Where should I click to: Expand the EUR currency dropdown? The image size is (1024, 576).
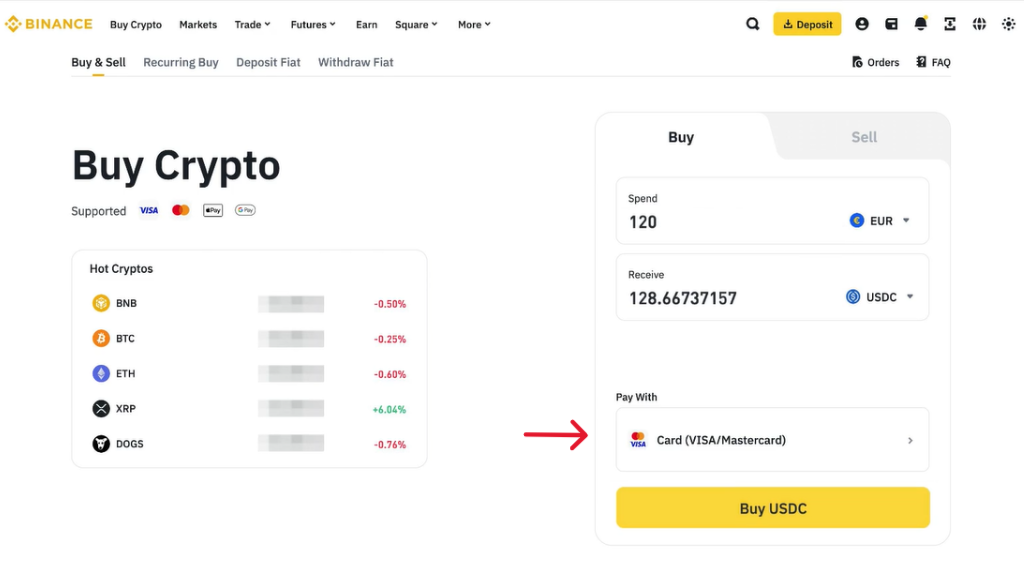(880, 221)
